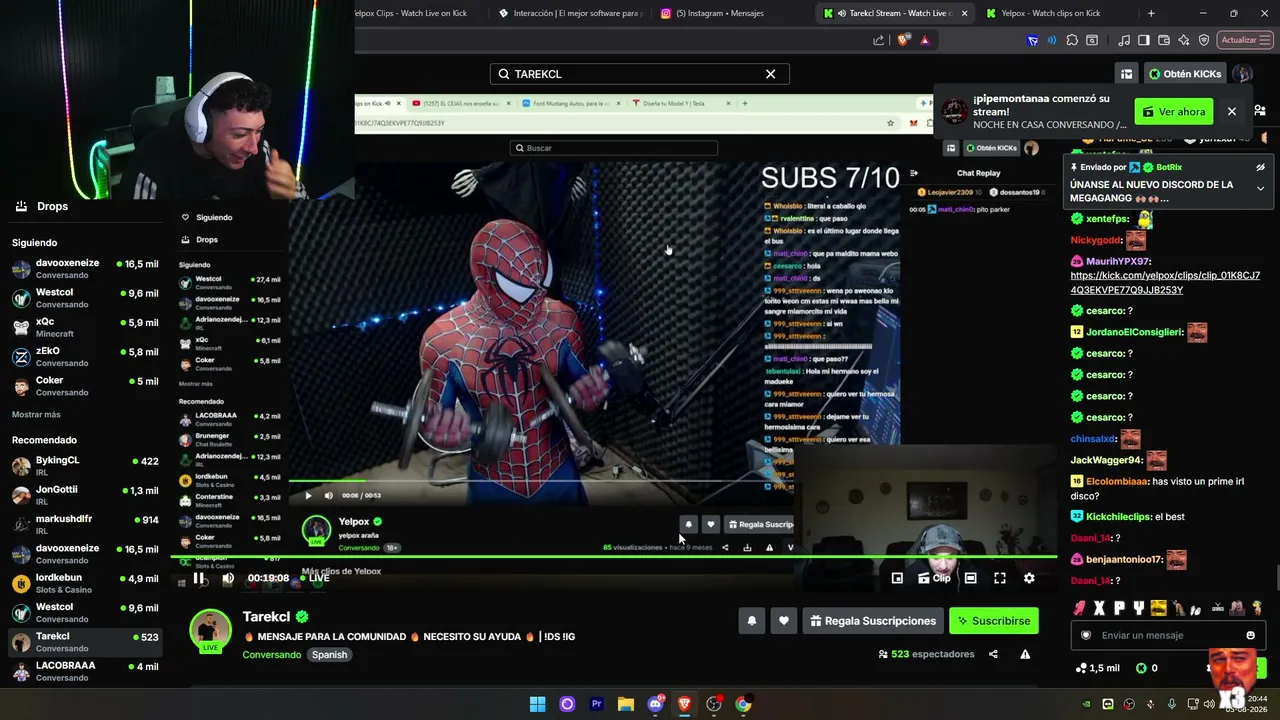Toggle the browser sidebar panel
This screenshot has width=1280, height=720.
[x=1145, y=40]
